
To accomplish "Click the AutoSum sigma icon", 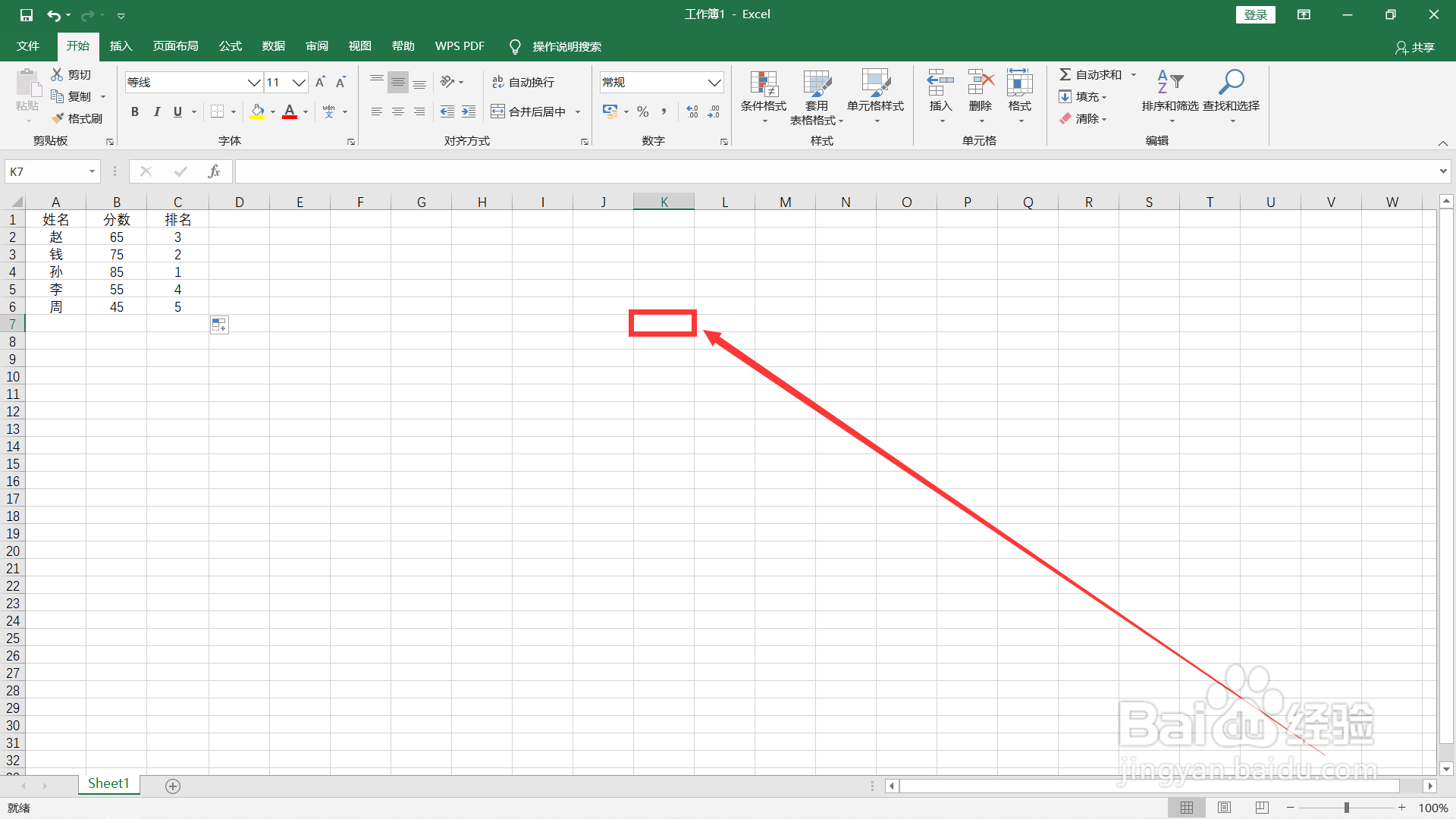I will pyautogui.click(x=1065, y=74).
